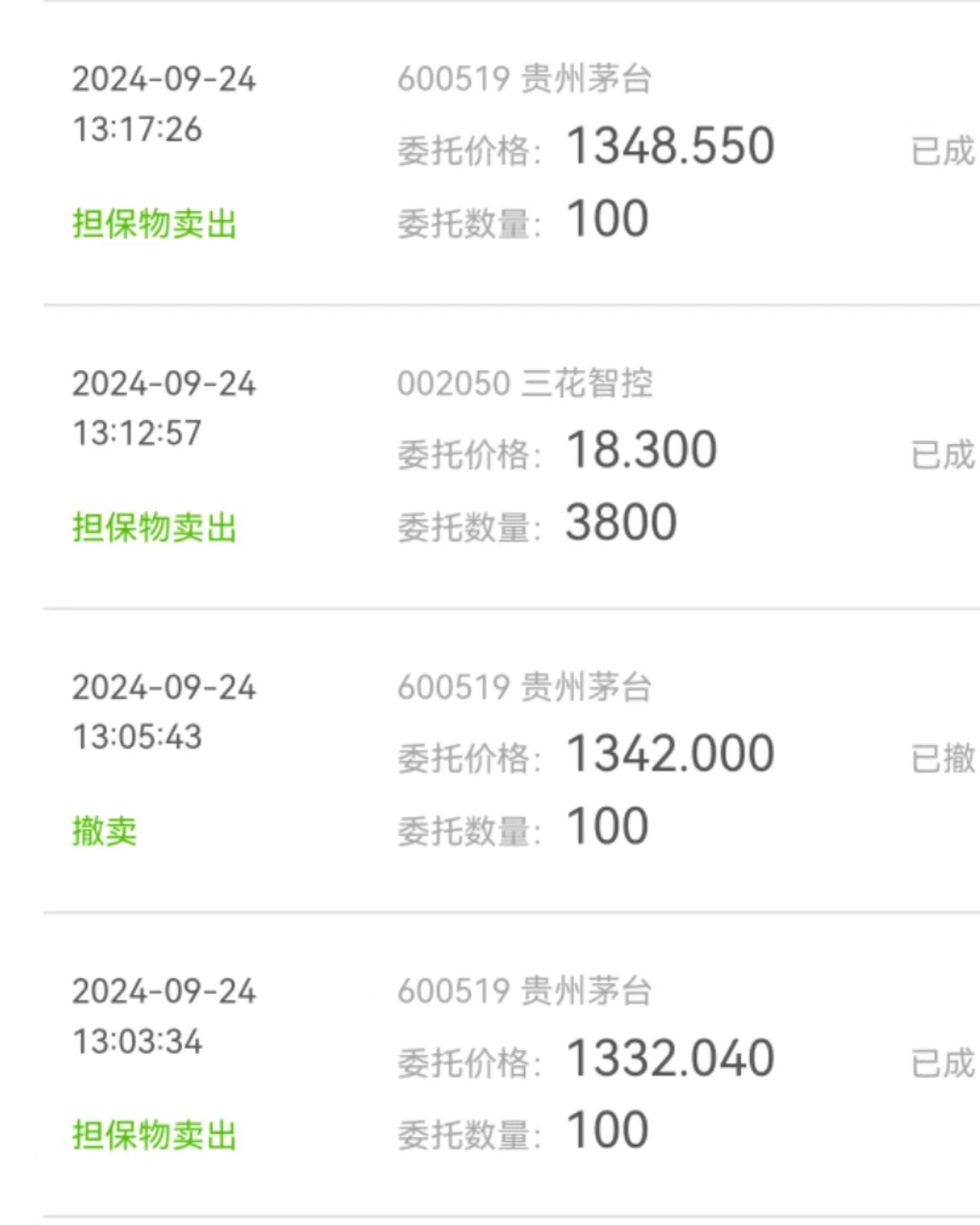
Task: Tap the 1342.000 委托价格 value
Action: [670, 755]
